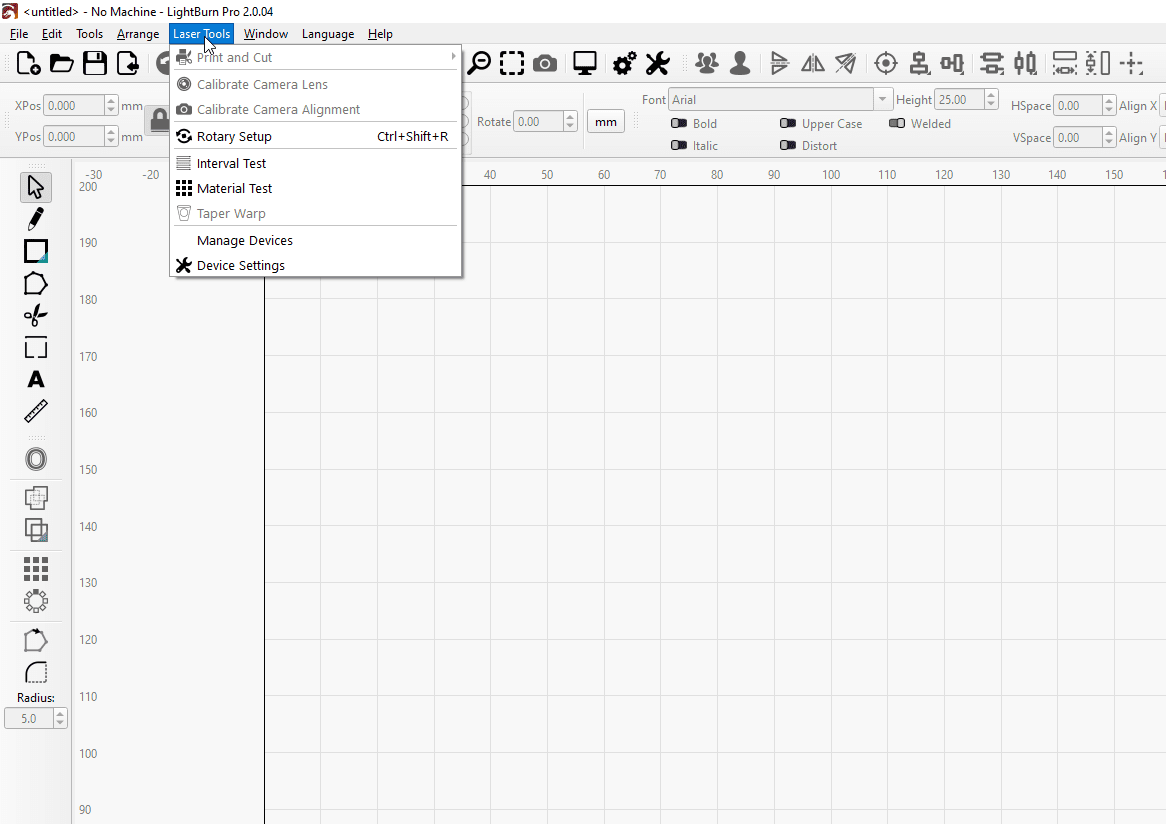Image resolution: width=1166 pixels, height=824 pixels.
Task: Click the YPos spinner arrows
Action: (x=111, y=137)
